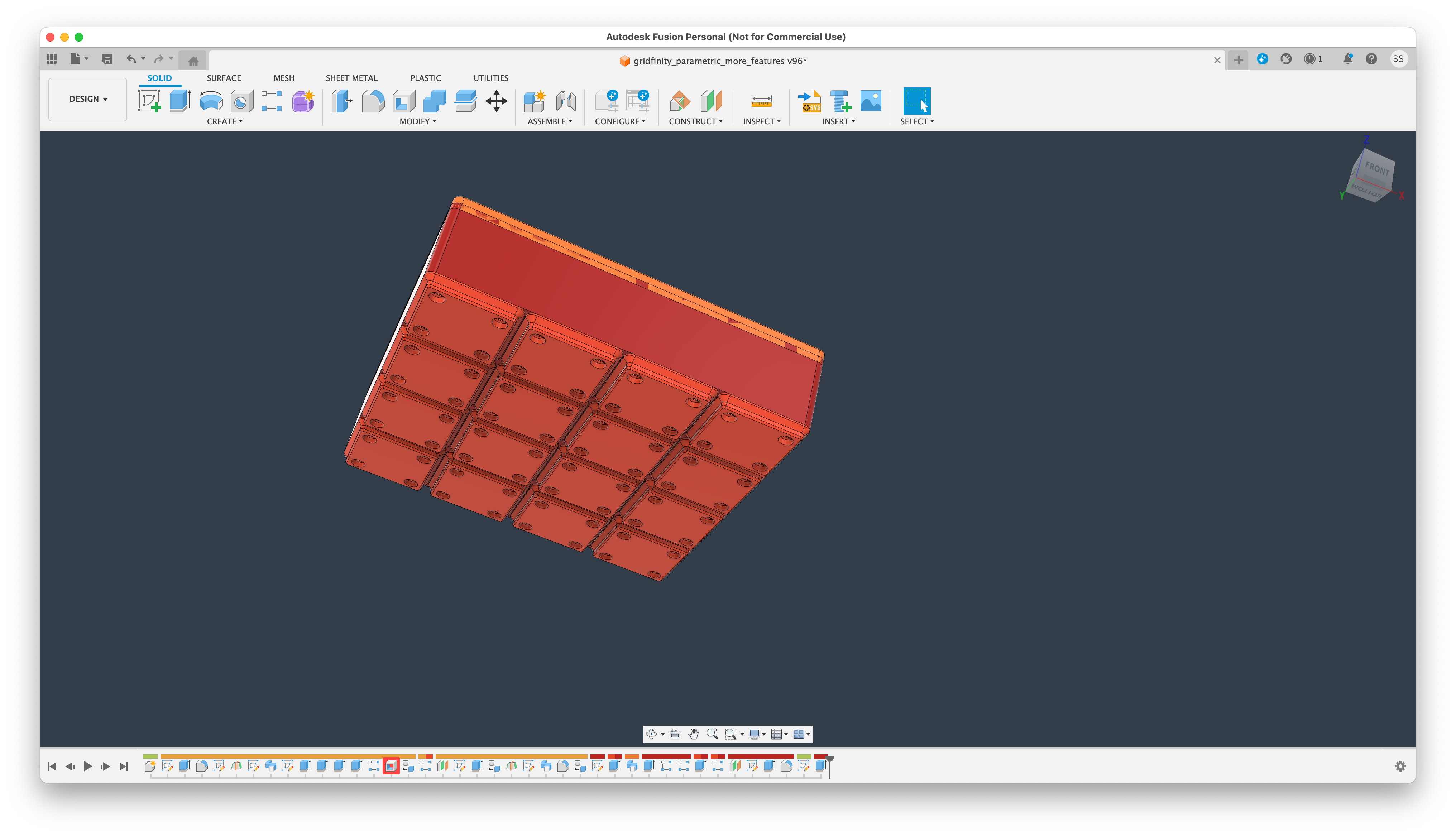Open timeline settings gear

click(x=1400, y=766)
